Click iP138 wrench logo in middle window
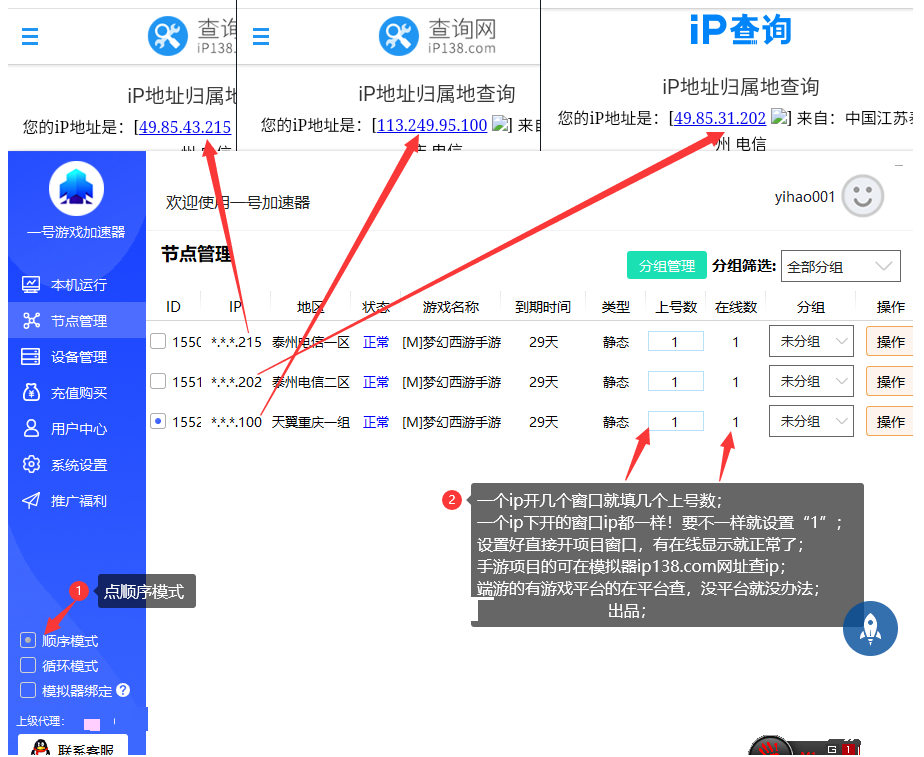The height and width of the screenshot is (757, 924). click(x=398, y=36)
